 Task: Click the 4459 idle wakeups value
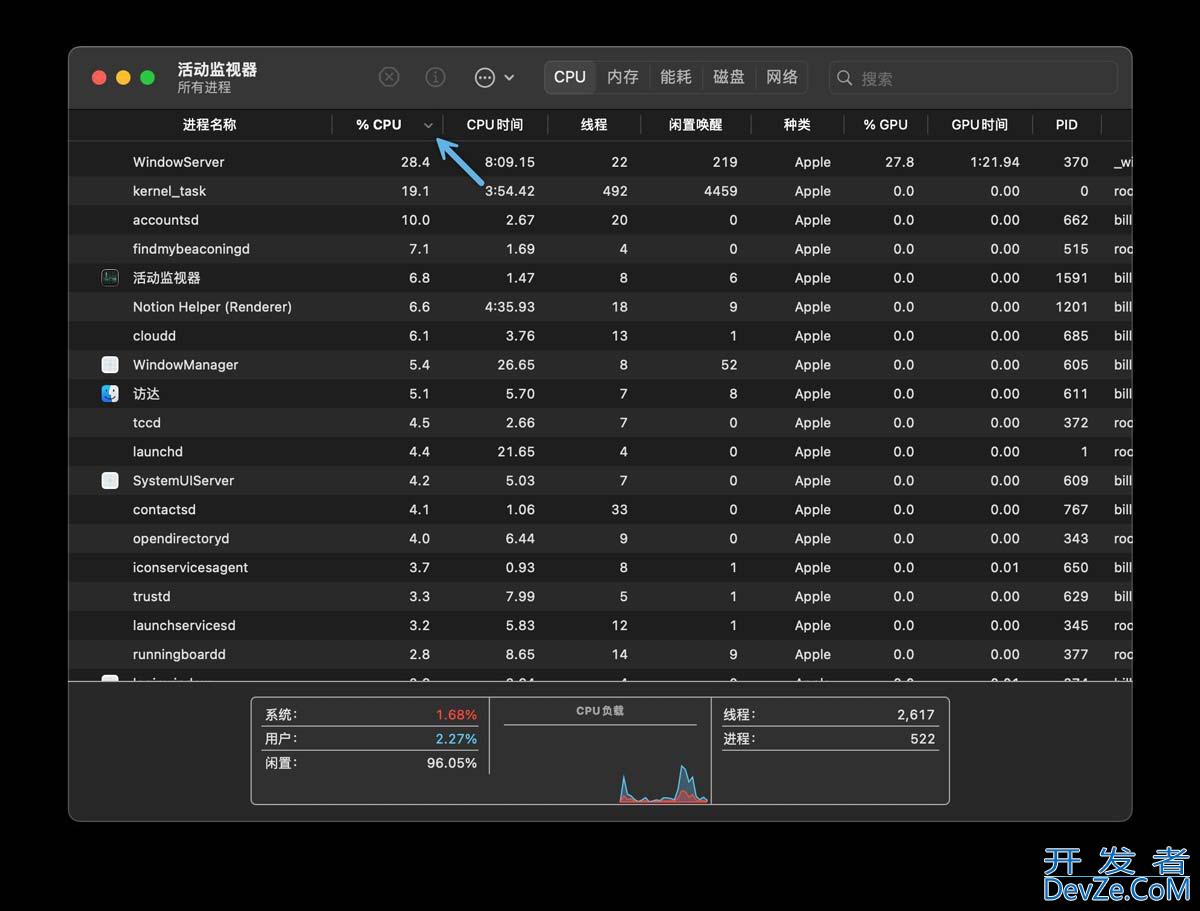pyautogui.click(x=720, y=191)
